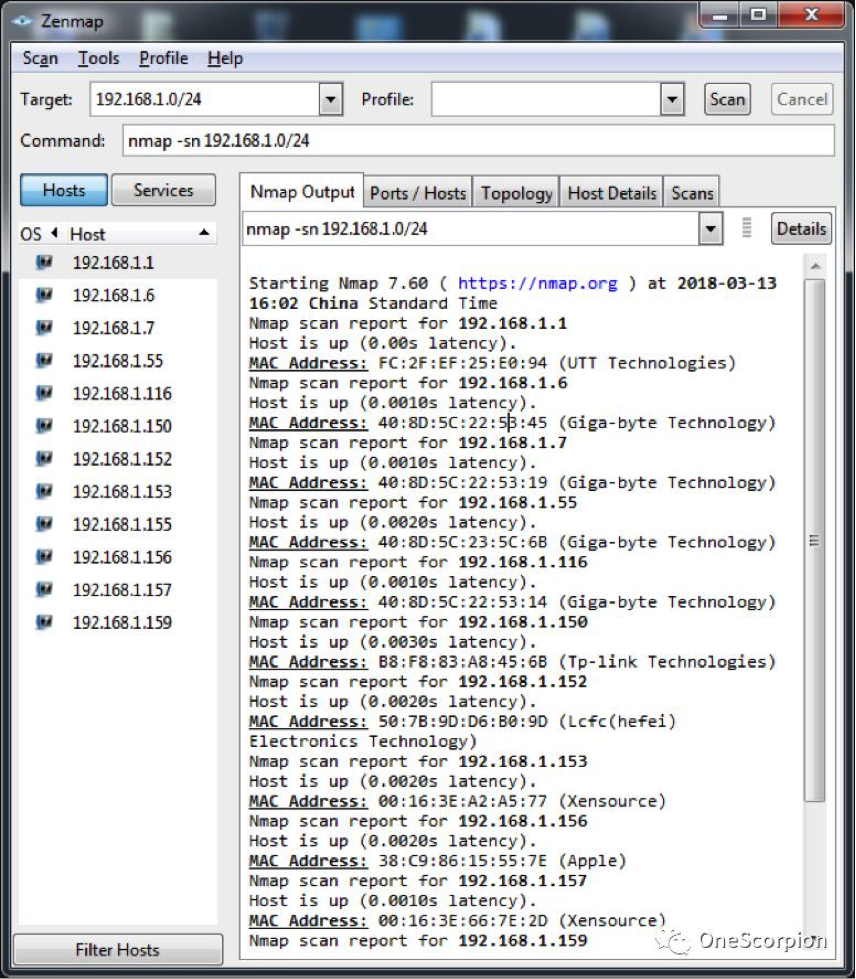This screenshot has height=979, width=856.
Task: Click MAC text B8:F8:83:A8:45:6B in output
Action: pos(463,662)
